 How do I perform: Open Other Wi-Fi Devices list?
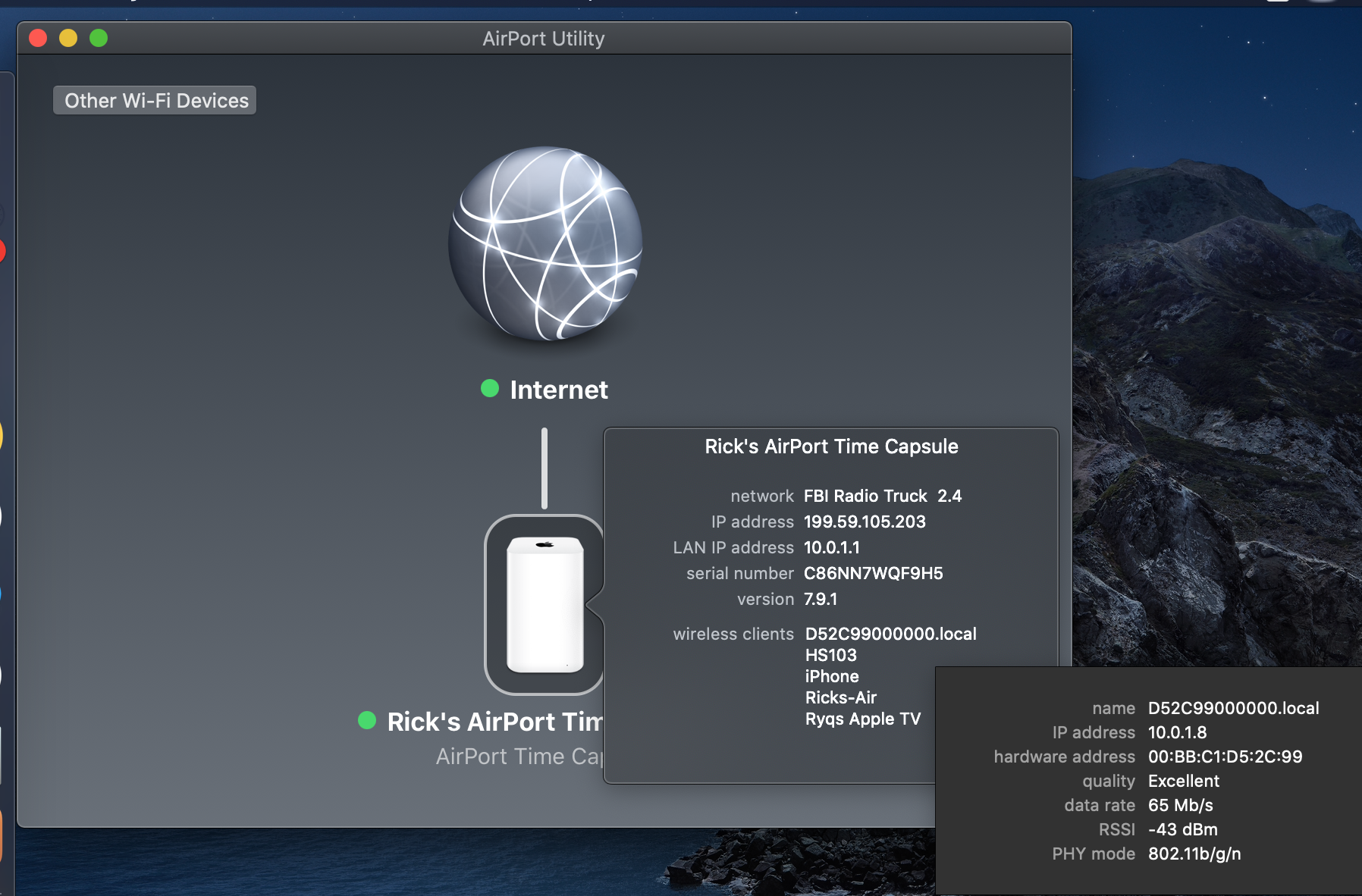pyautogui.click(x=155, y=100)
